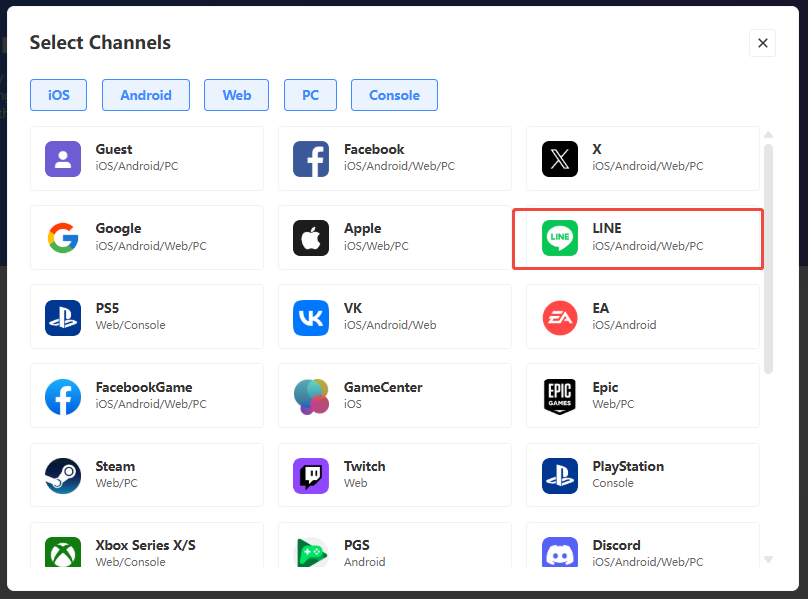Click the "FacebookGame" channel name
The height and width of the screenshot is (599, 808).
(144, 387)
